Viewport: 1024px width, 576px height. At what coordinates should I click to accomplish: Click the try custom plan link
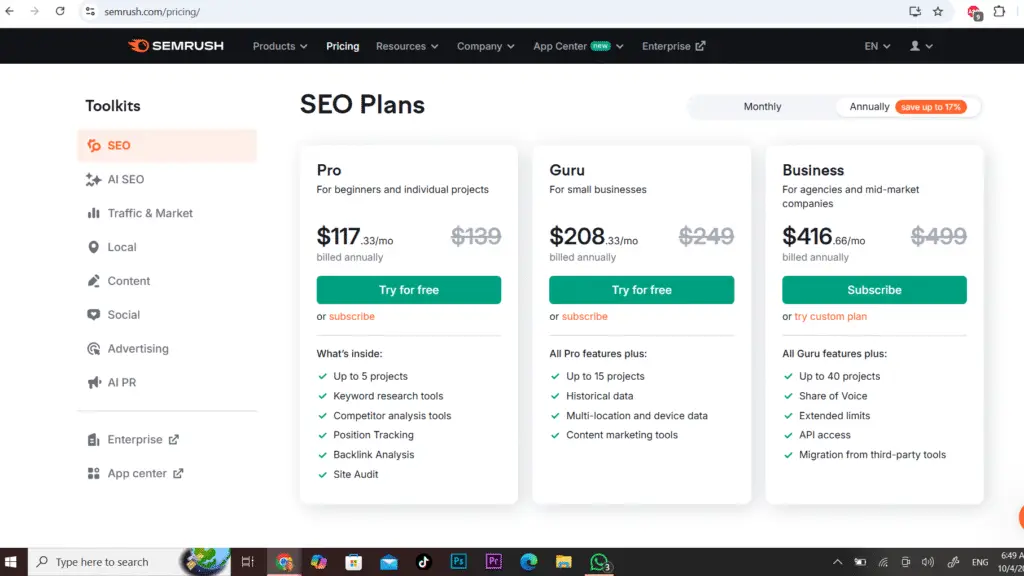[x=830, y=317]
